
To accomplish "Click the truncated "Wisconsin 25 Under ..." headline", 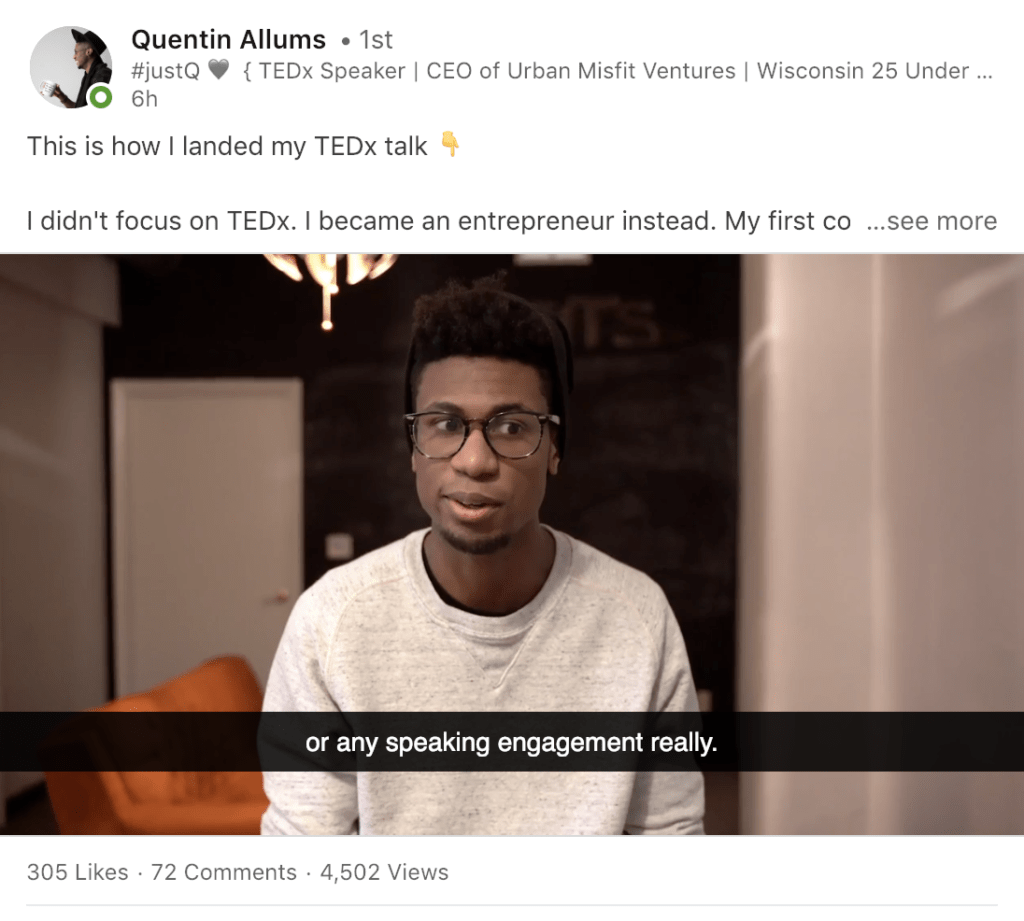I will 874,70.
